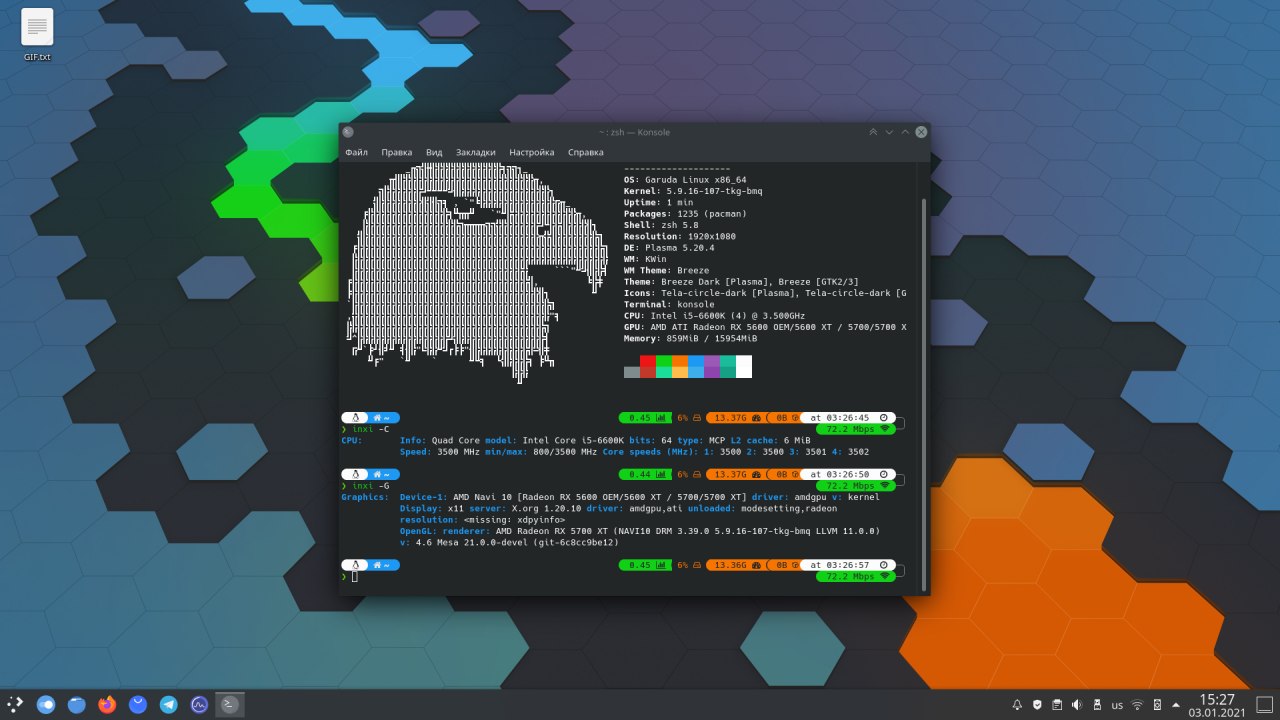Open the 15:27 clock calendar

(x=1217, y=705)
